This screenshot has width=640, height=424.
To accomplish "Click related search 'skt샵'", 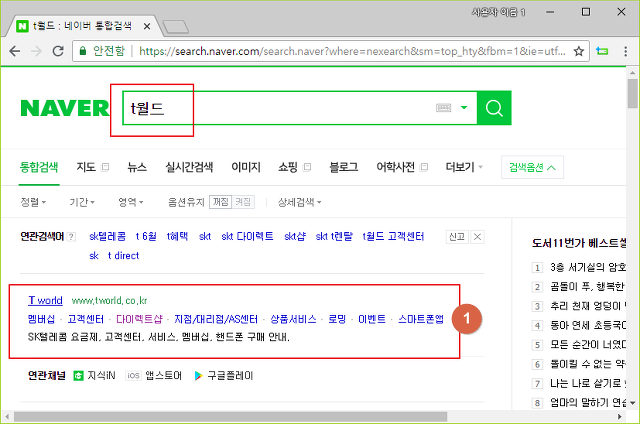I will 295,236.
